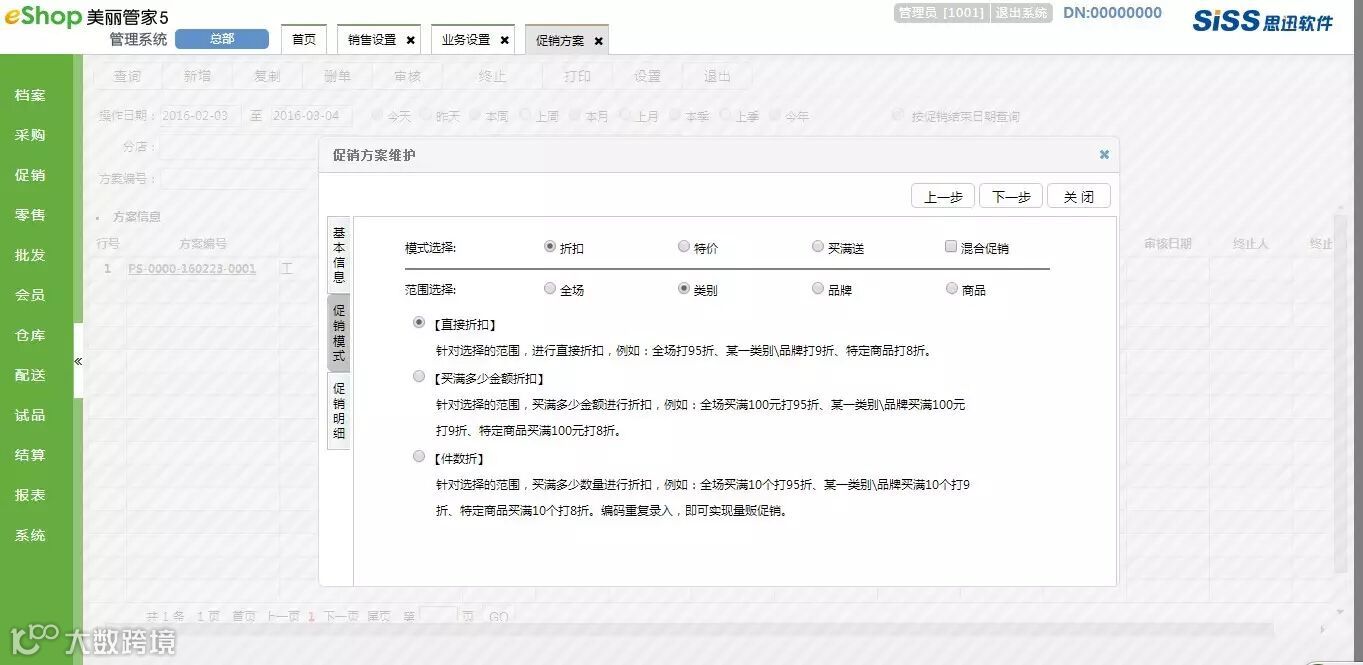Switch to the 促销方案 tab
The image size is (1363, 665).
[560, 41]
